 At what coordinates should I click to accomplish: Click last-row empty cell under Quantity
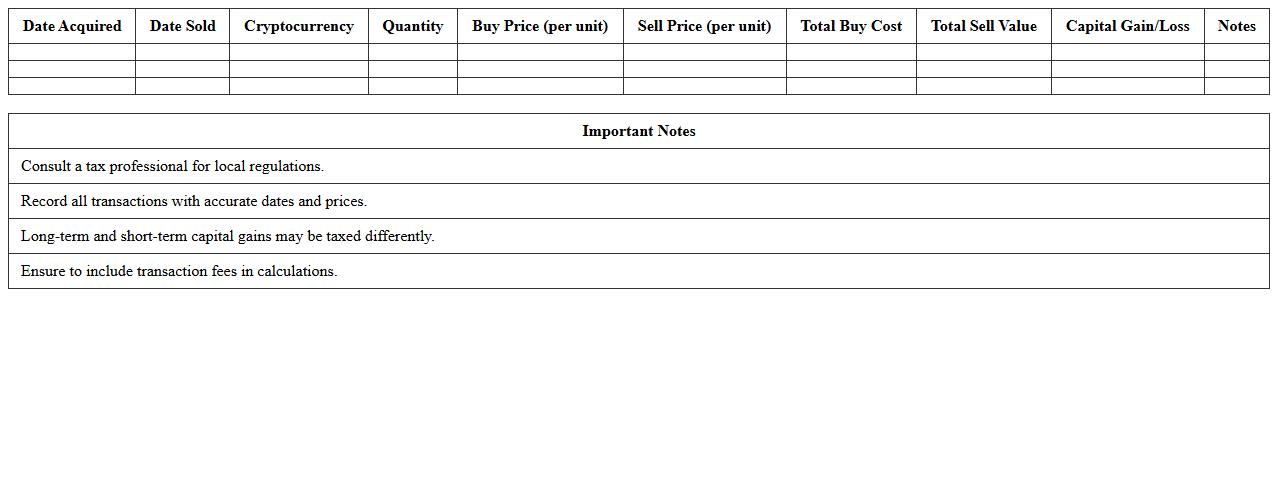(x=412, y=86)
